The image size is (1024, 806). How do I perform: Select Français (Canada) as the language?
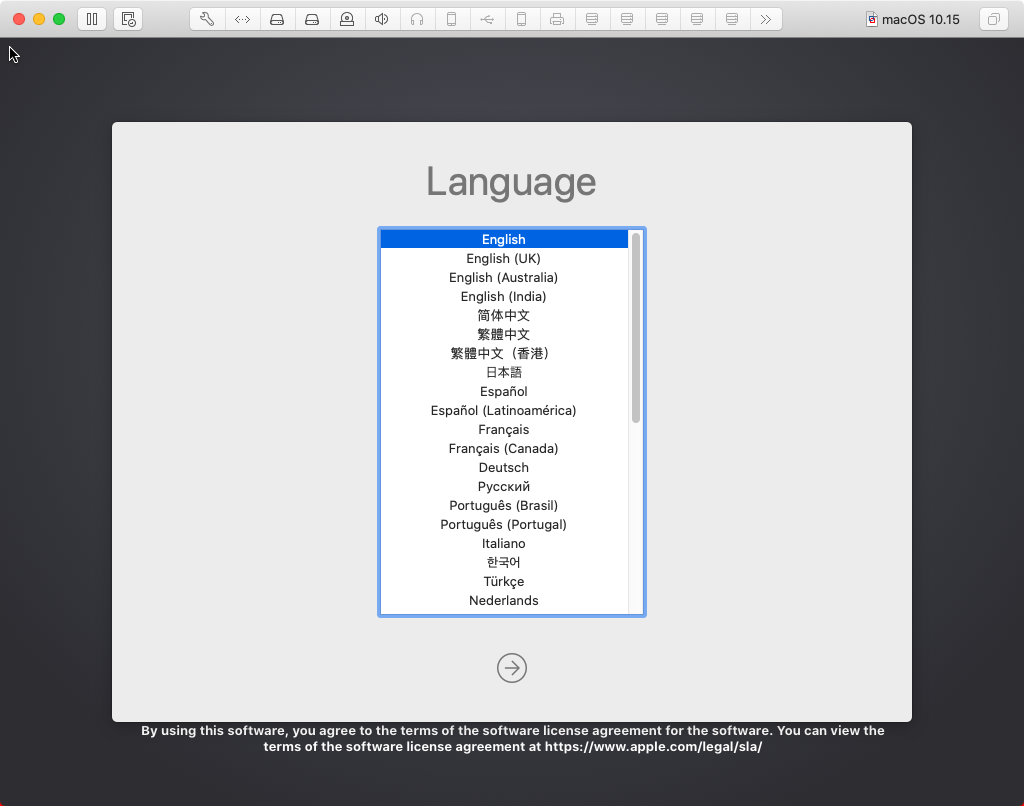(503, 448)
